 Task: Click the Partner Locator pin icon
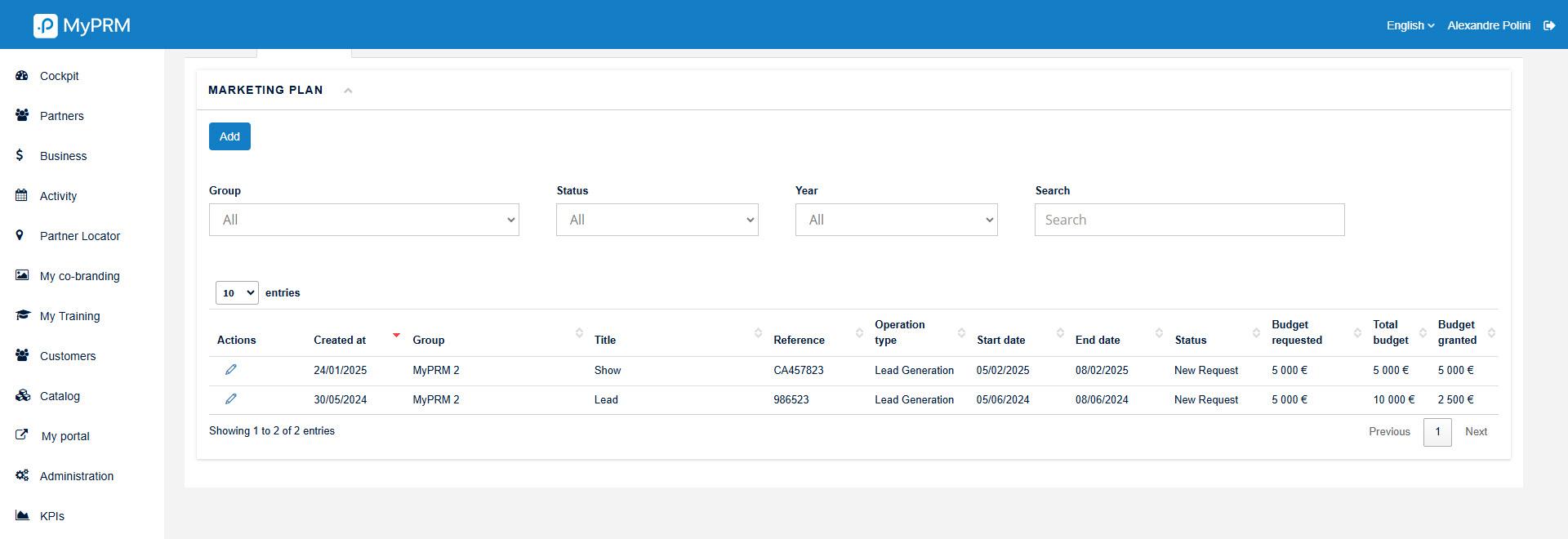pyautogui.click(x=20, y=236)
